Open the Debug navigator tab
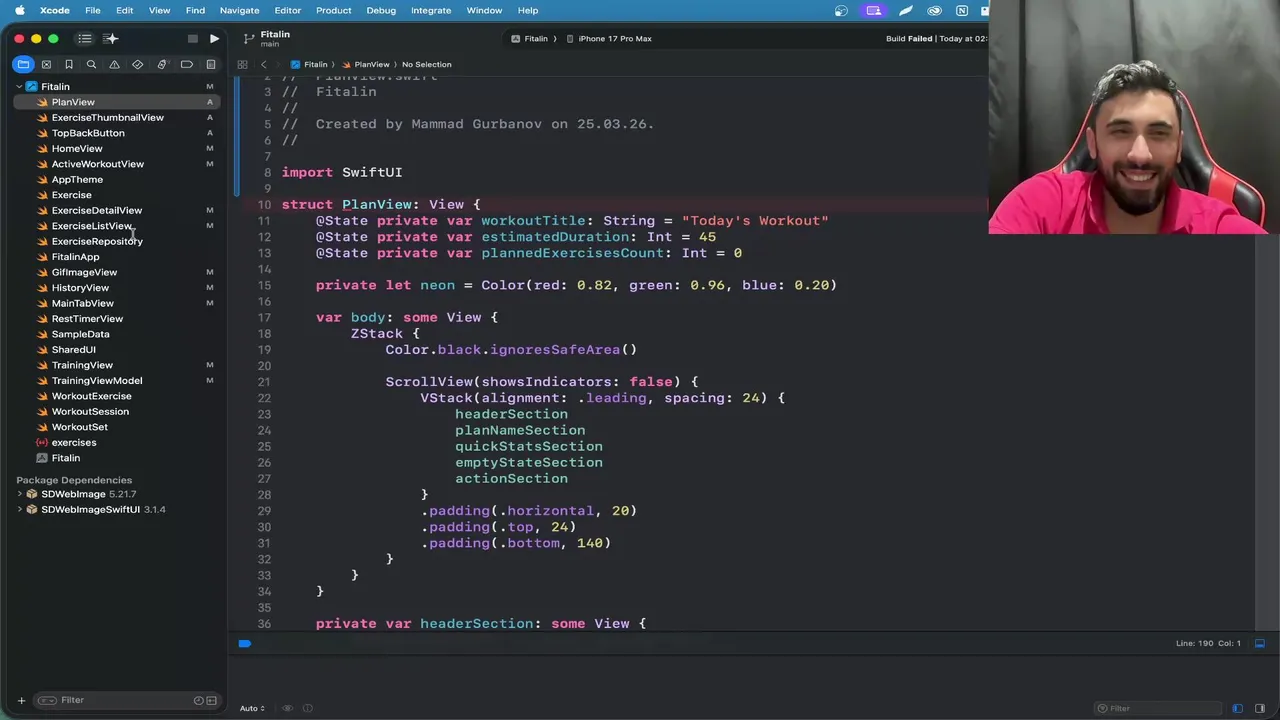1280x720 pixels. 162,64
